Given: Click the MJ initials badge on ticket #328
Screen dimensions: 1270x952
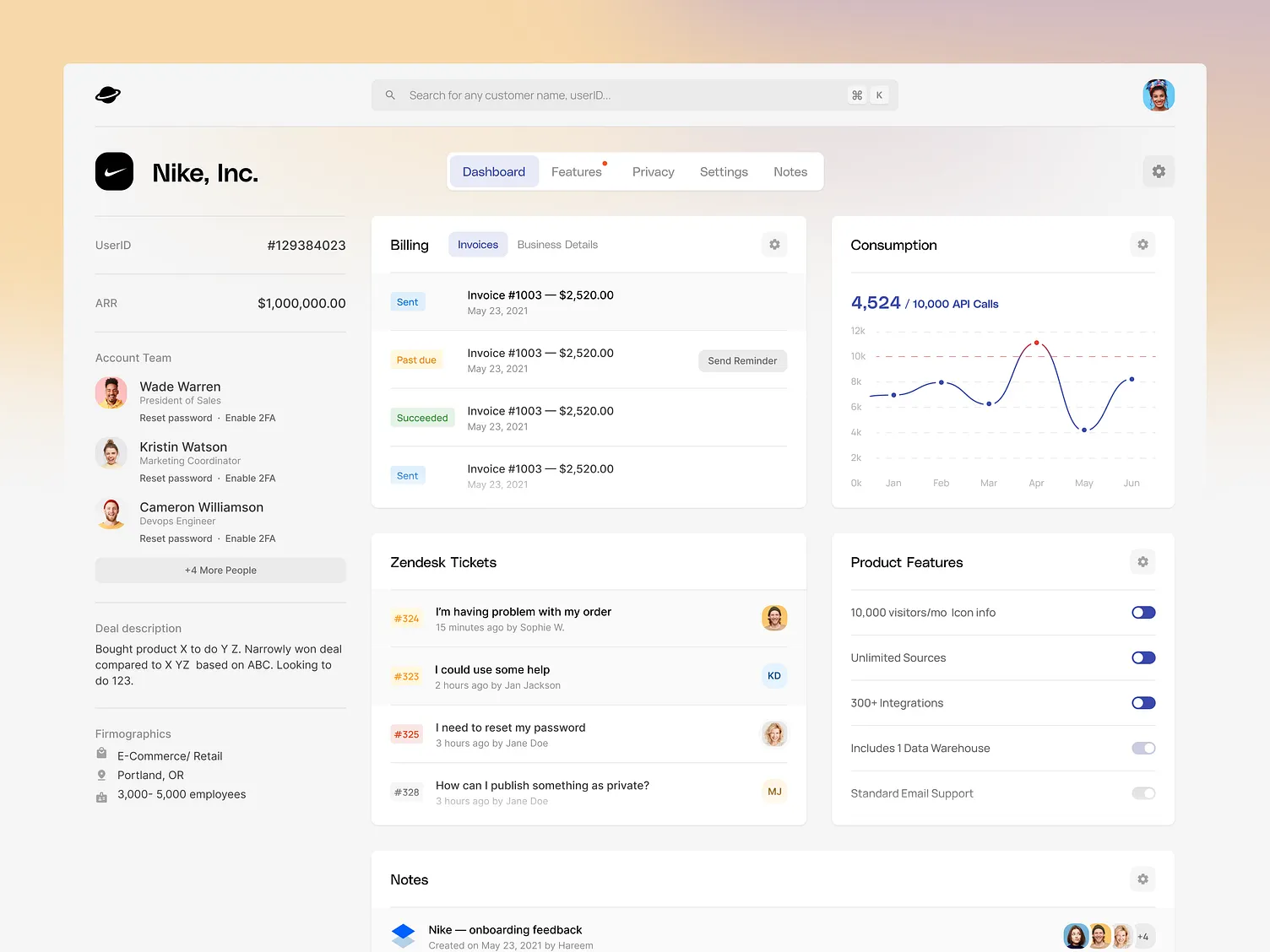Looking at the screenshot, I should coord(774,792).
